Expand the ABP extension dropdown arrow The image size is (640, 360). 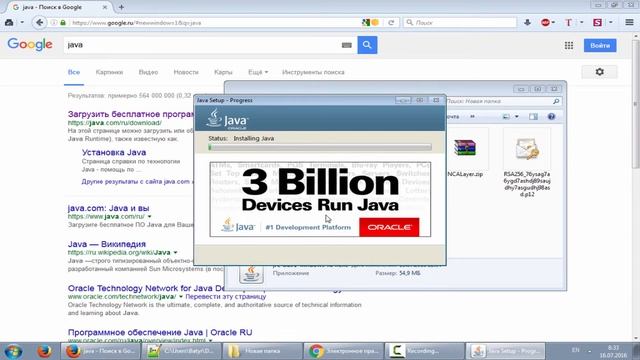553,22
